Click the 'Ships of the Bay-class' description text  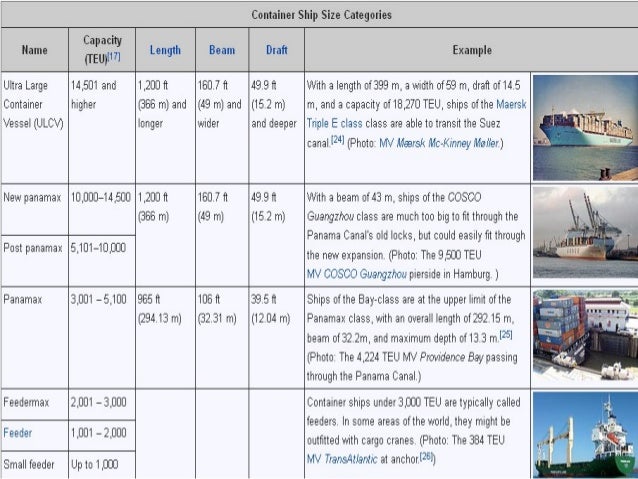[x=412, y=337]
